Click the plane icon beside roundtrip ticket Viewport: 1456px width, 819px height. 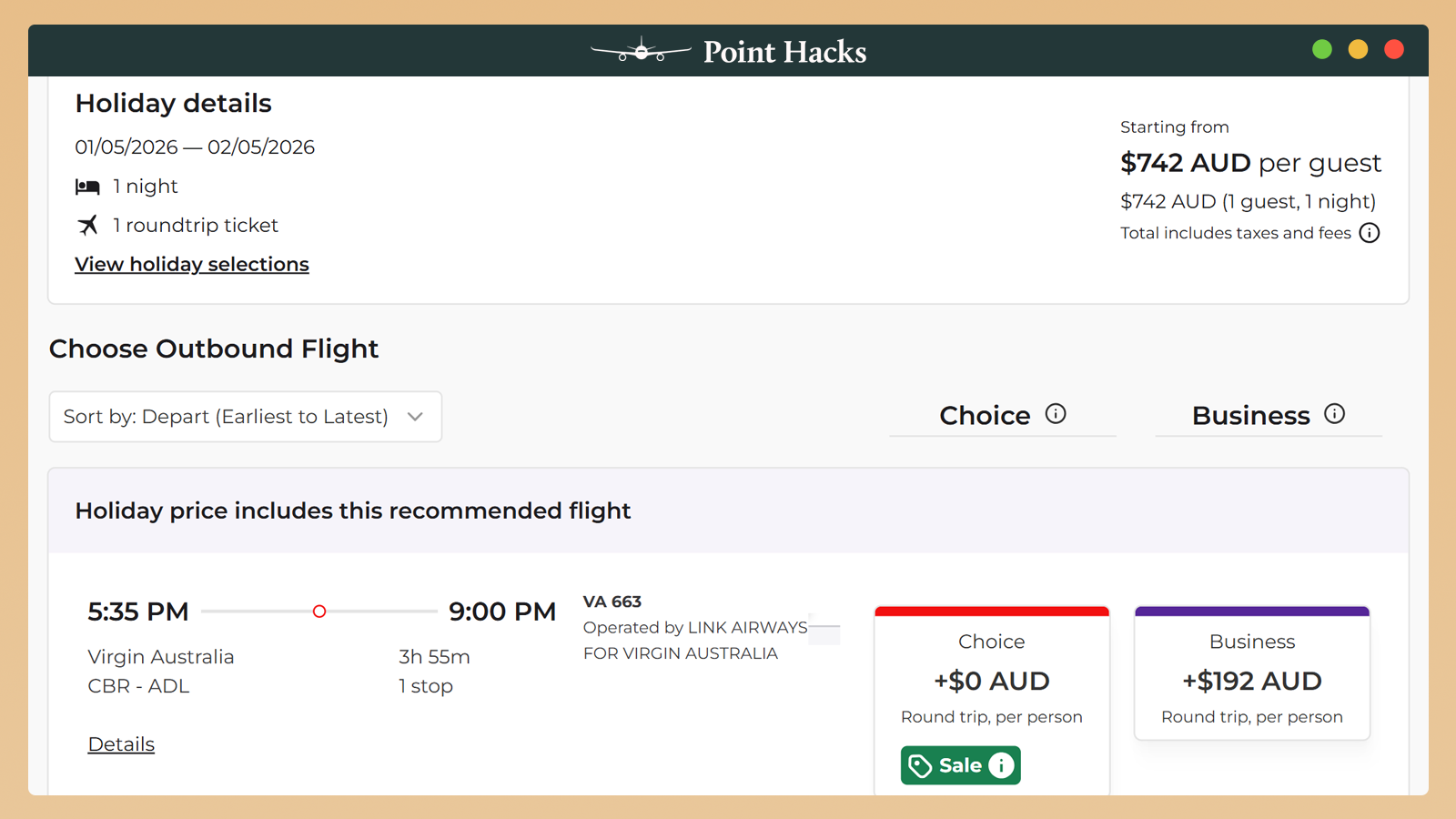coord(87,225)
